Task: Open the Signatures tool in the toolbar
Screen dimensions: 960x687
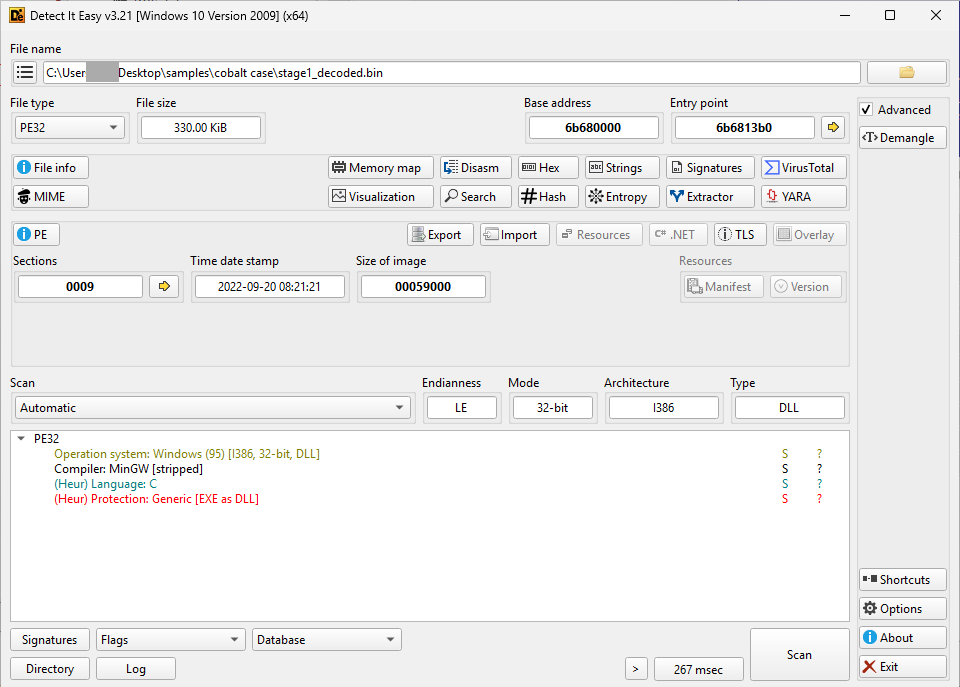Action: [x=710, y=168]
